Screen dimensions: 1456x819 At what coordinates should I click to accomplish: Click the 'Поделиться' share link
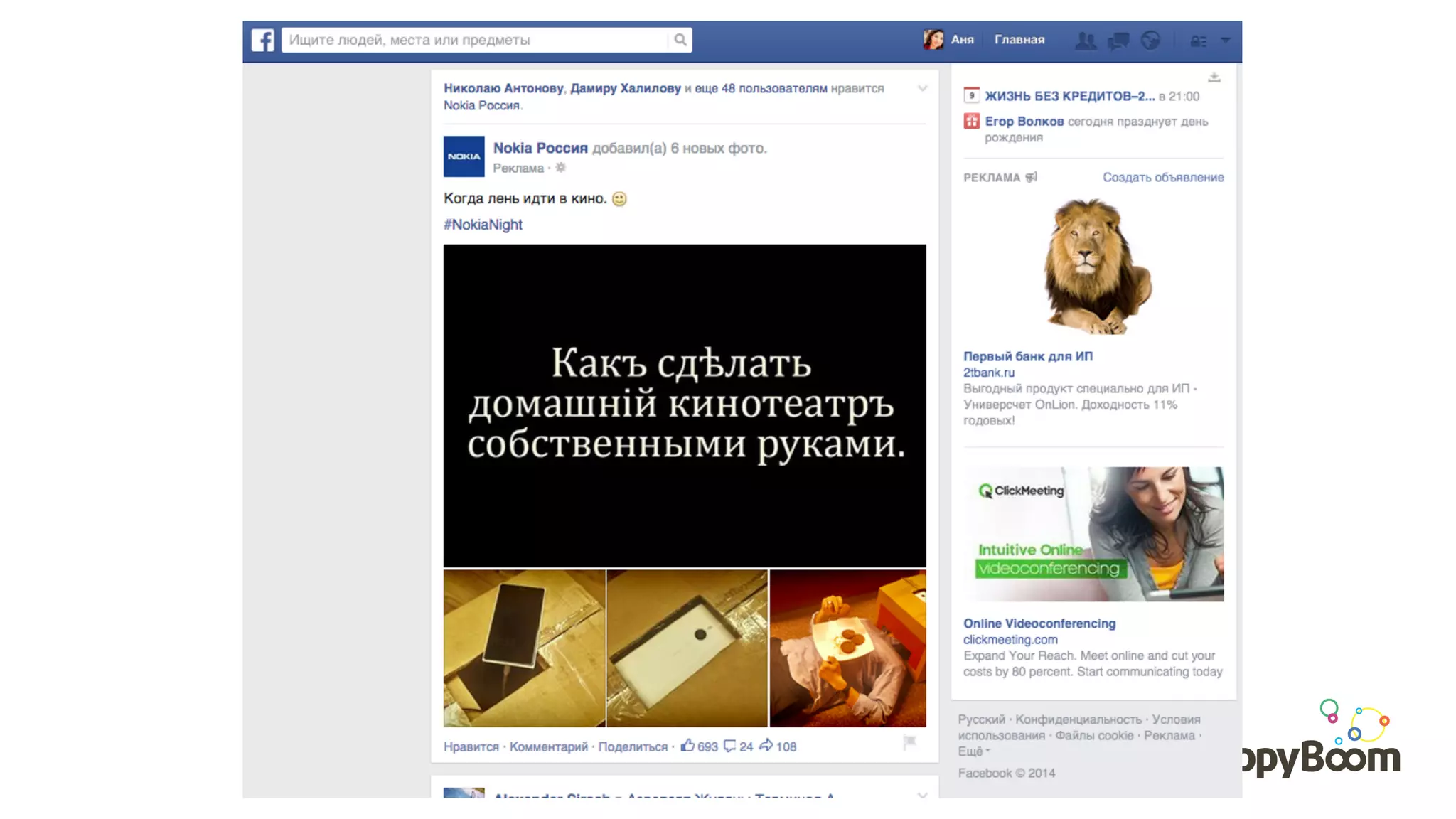point(633,746)
